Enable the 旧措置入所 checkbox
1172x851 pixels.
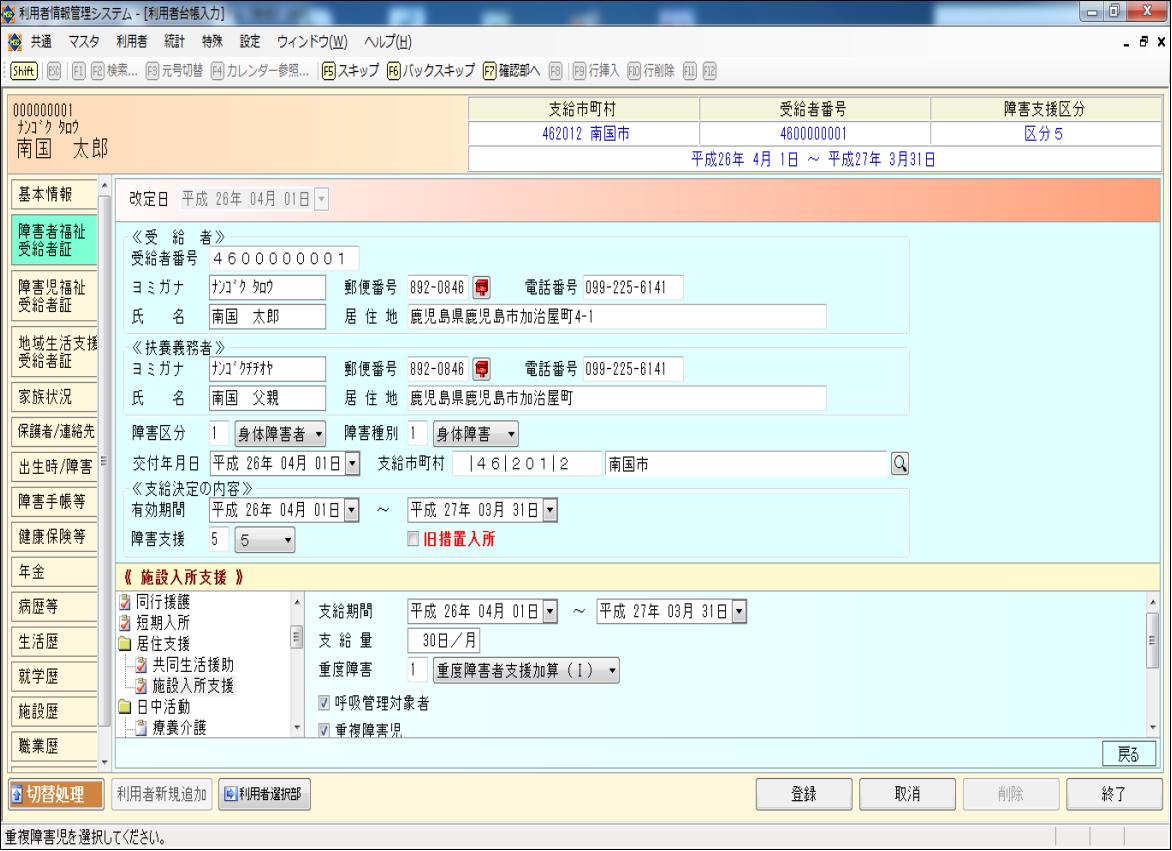414,540
